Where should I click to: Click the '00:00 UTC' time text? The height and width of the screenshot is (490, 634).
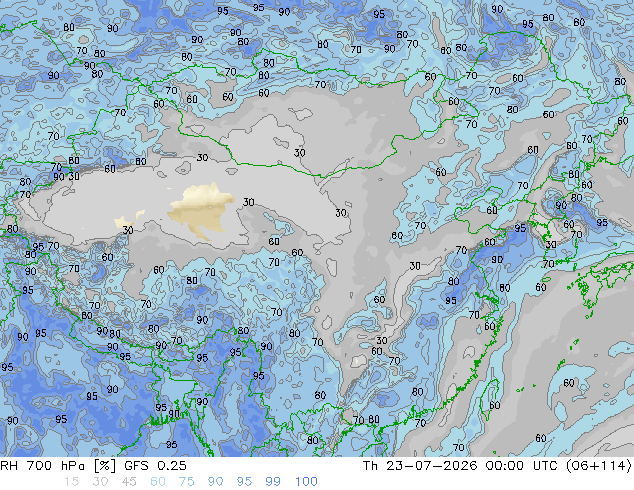[522, 466]
